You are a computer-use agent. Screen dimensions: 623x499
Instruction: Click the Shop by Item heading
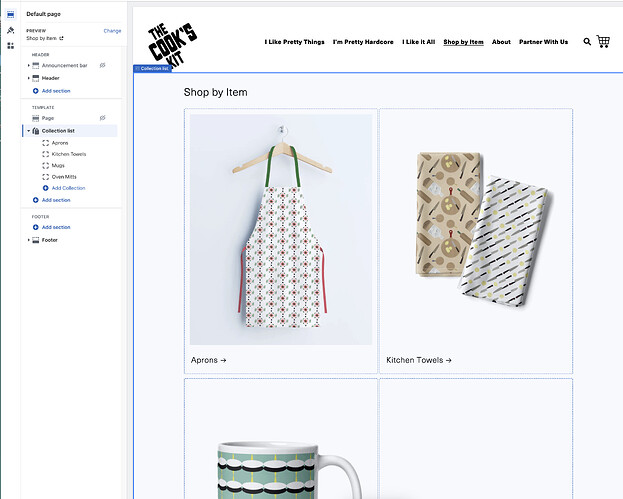215,93
